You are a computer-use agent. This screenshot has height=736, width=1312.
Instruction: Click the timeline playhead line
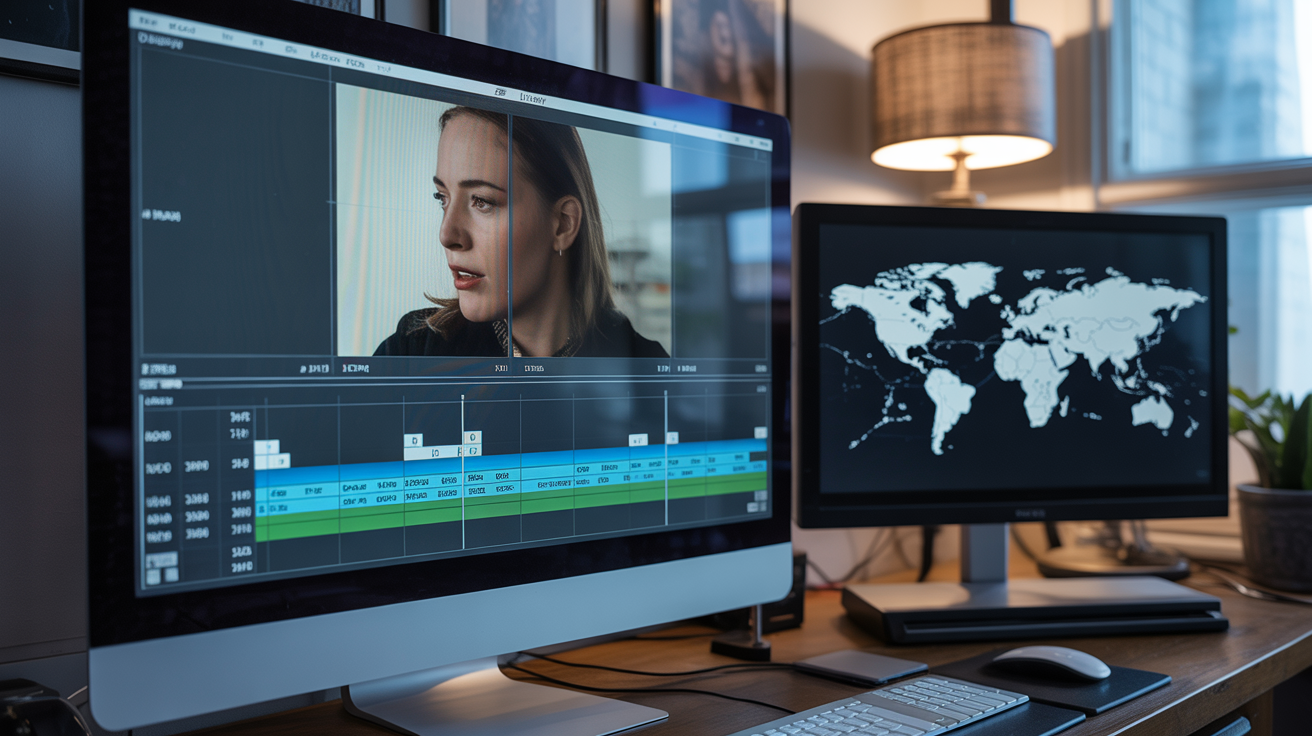463,472
